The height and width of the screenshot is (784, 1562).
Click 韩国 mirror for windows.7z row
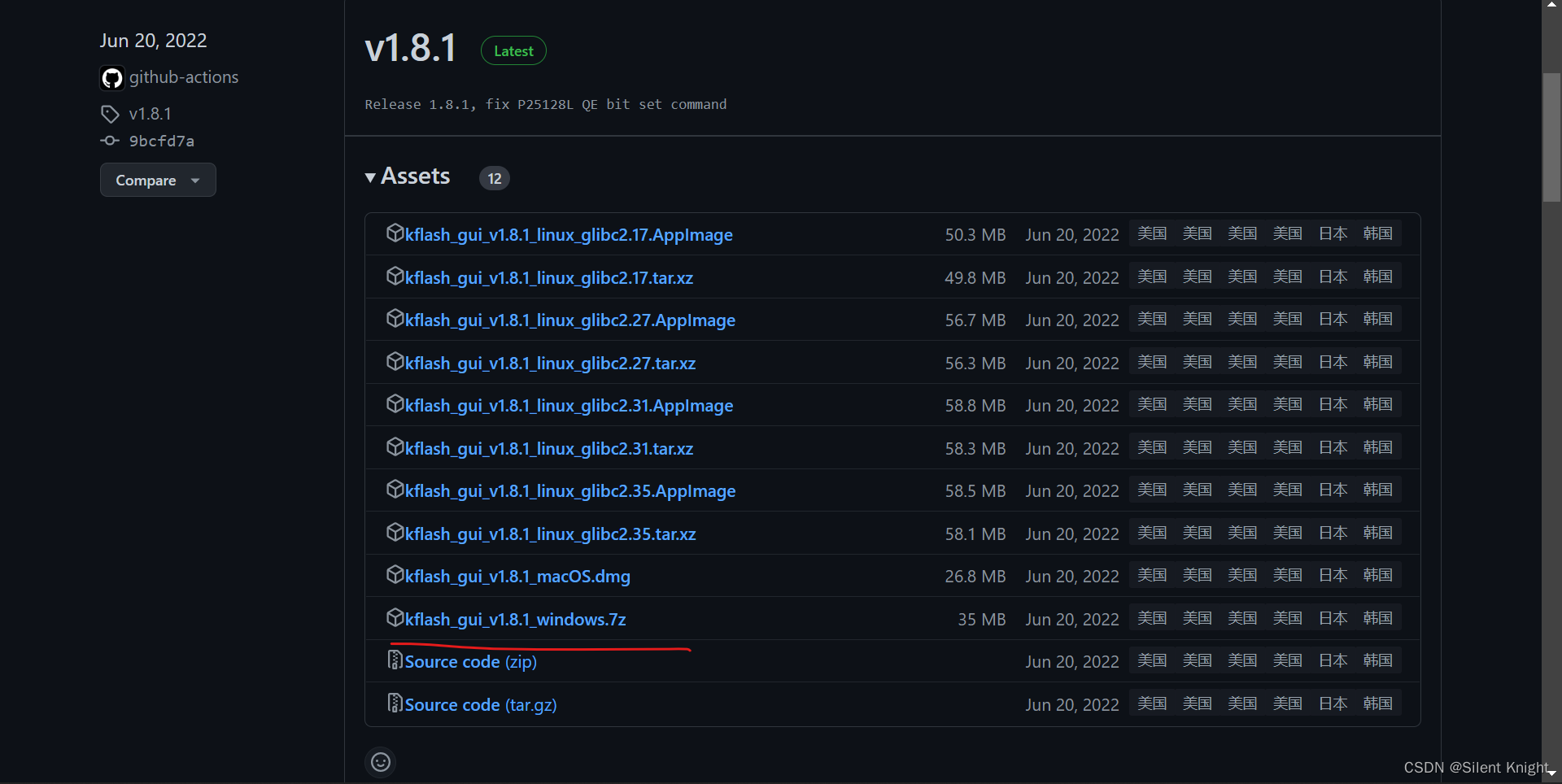tap(1378, 618)
